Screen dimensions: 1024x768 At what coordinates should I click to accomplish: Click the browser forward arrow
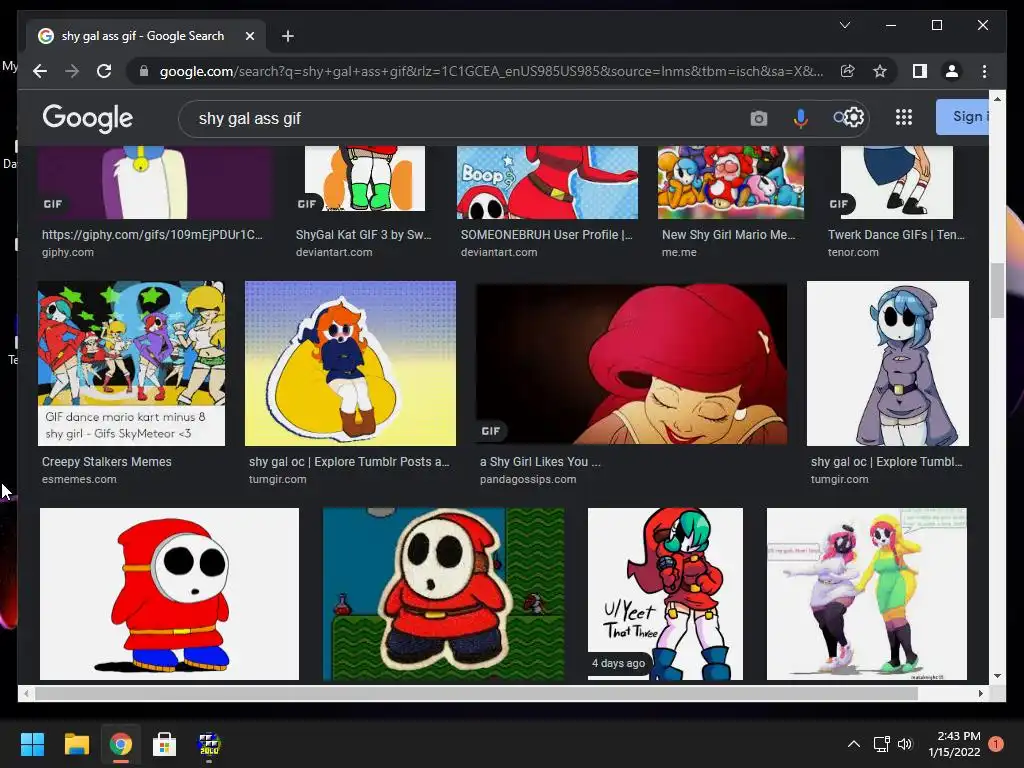[72, 71]
